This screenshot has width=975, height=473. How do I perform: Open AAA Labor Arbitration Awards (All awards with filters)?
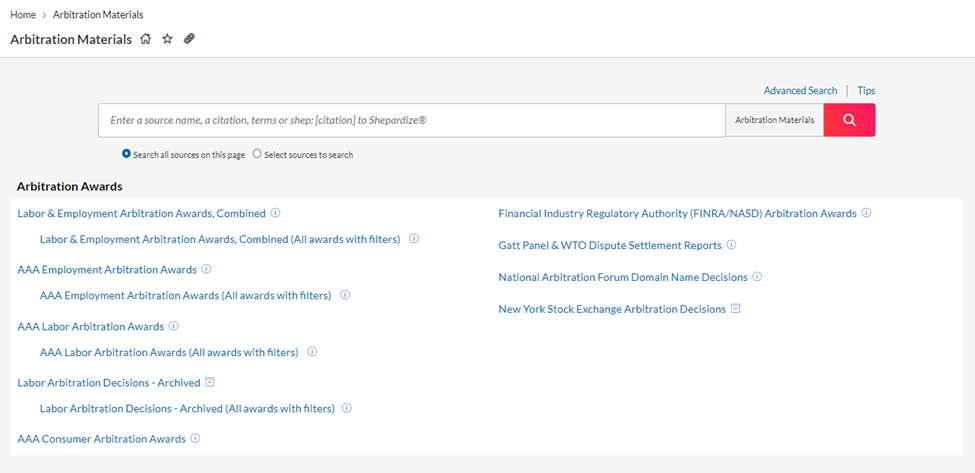click(169, 352)
